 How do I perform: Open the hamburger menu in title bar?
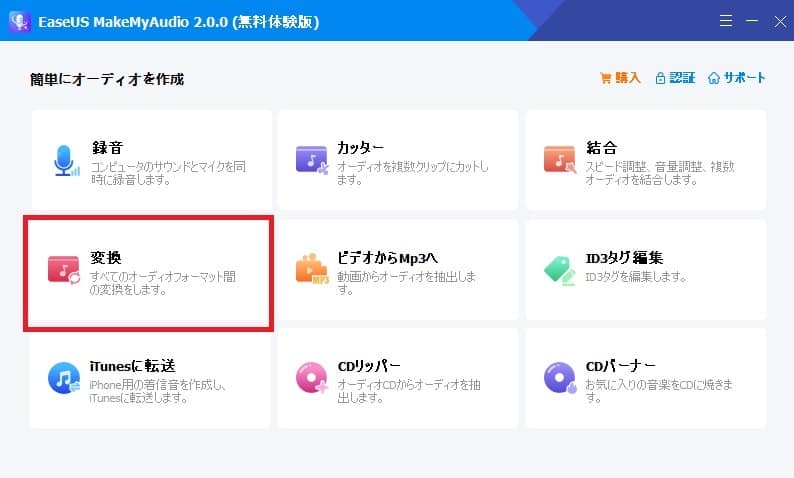pyautogui.click(x=726, y=21)
